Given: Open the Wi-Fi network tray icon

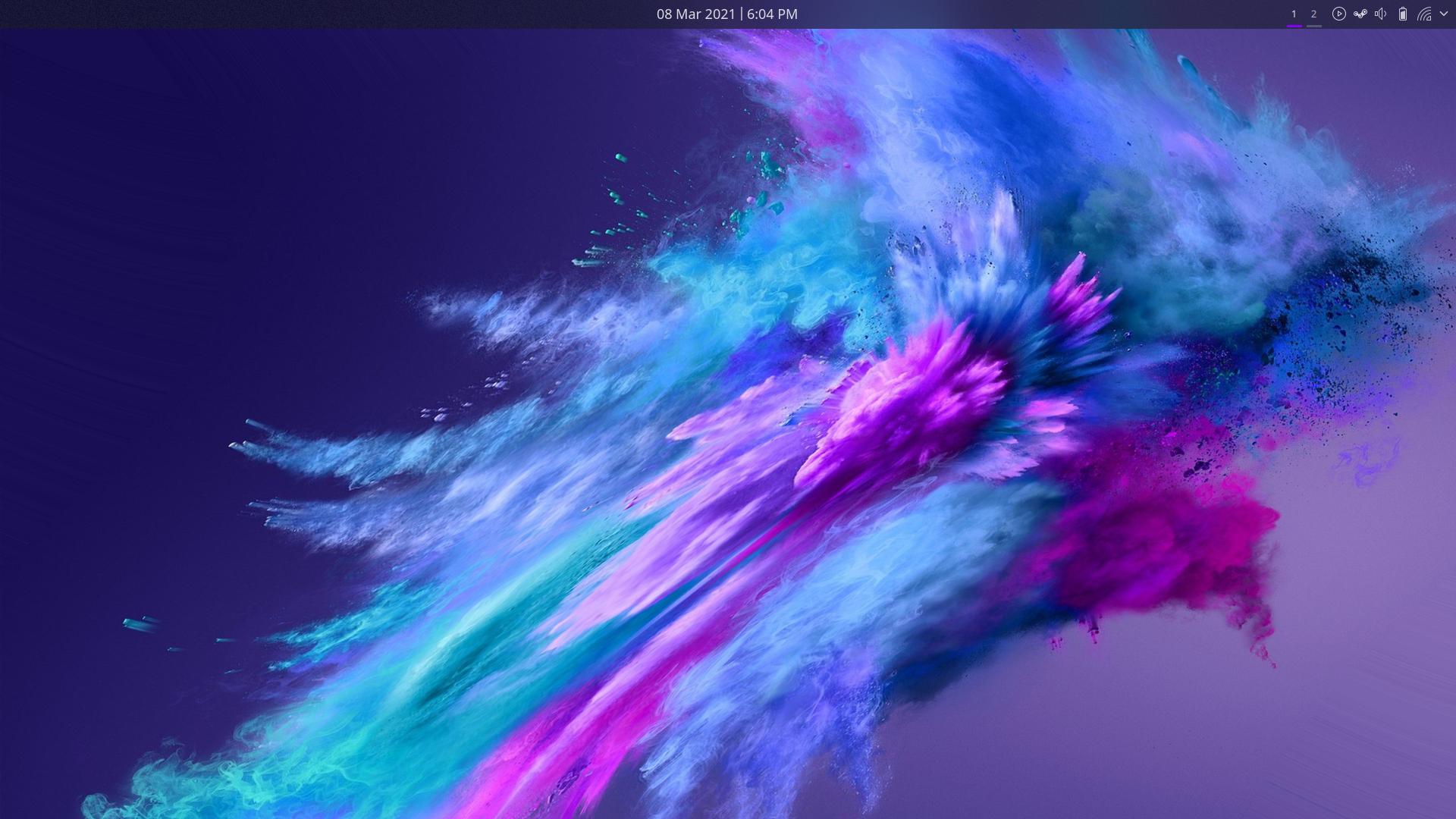Looking at the screenshot, I should point(1423,14).
